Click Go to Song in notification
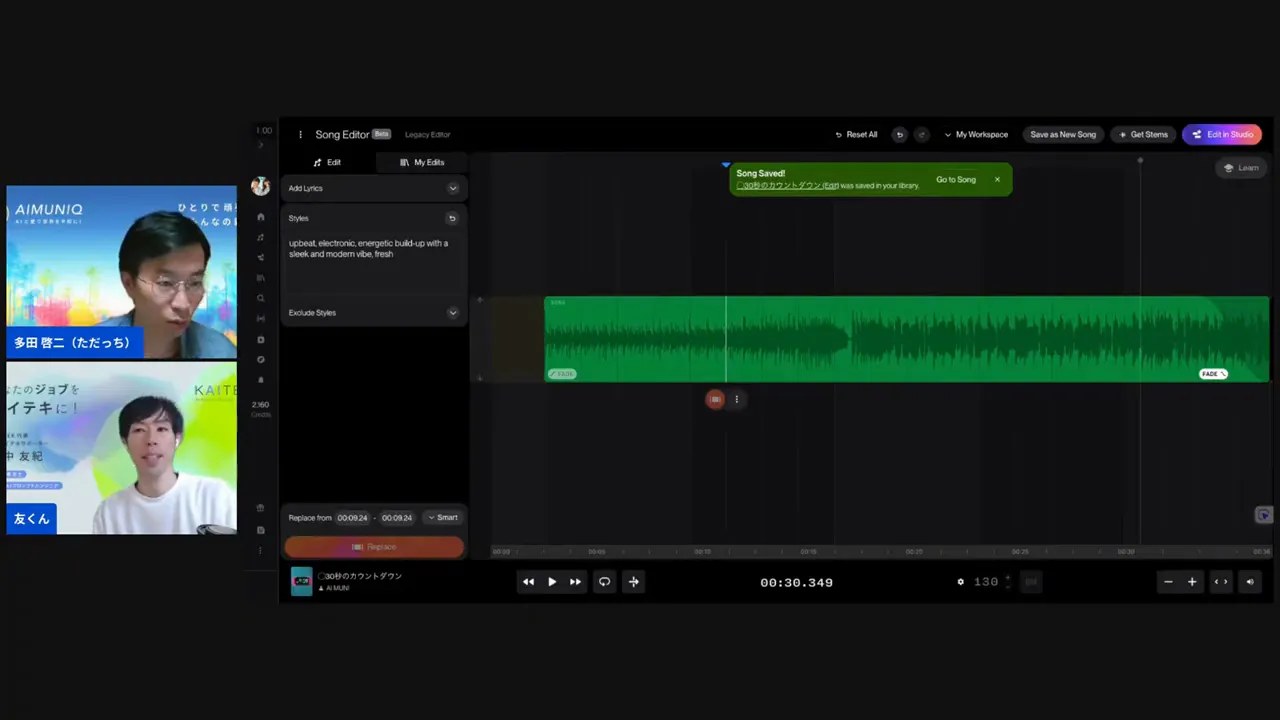Viewport: 1280px width, 720px height. click(x=955, y=180)
